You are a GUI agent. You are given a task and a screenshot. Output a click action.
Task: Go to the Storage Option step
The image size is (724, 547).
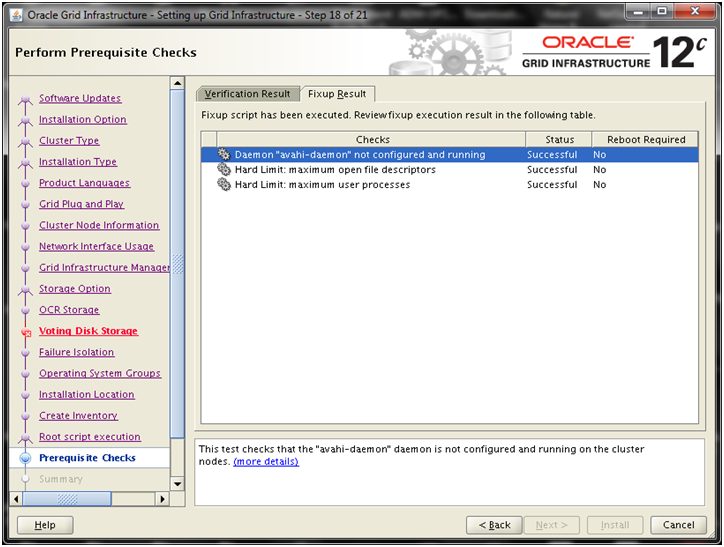click(x=75, y=289)
